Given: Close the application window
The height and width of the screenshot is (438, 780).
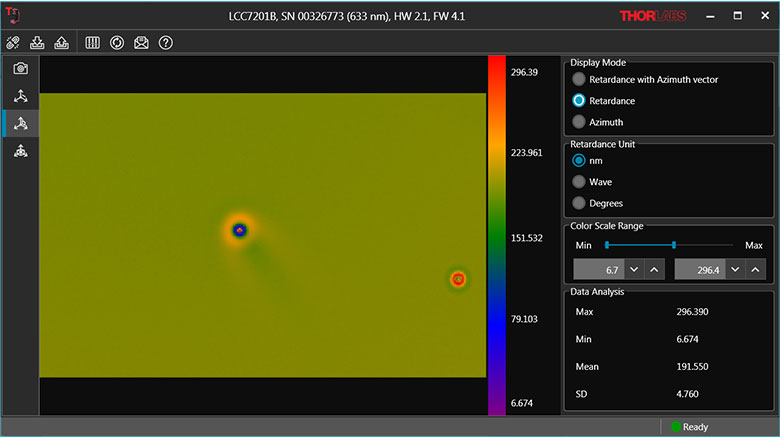Looking at the screenshot, I should [765, 16].
